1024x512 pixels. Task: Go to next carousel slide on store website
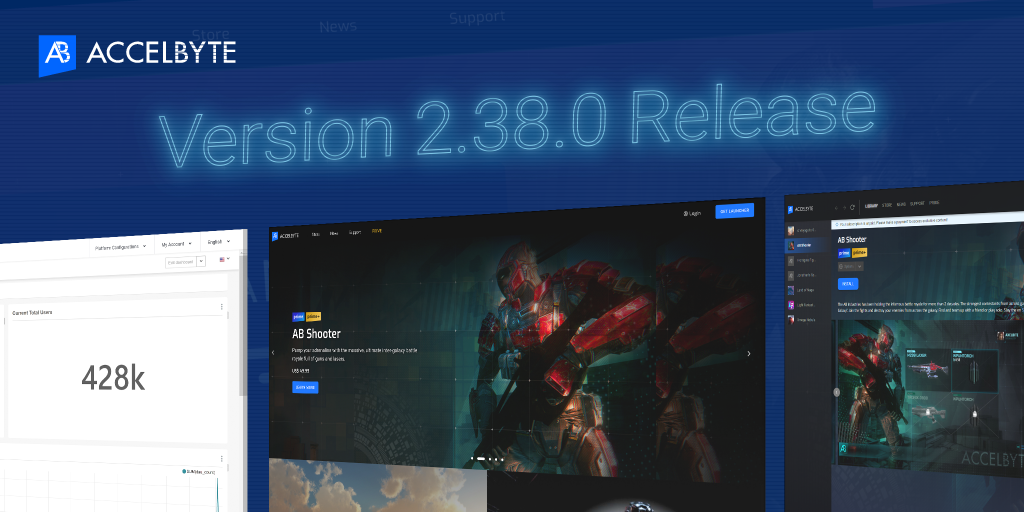pyautogui.click(x=748, y=353)
